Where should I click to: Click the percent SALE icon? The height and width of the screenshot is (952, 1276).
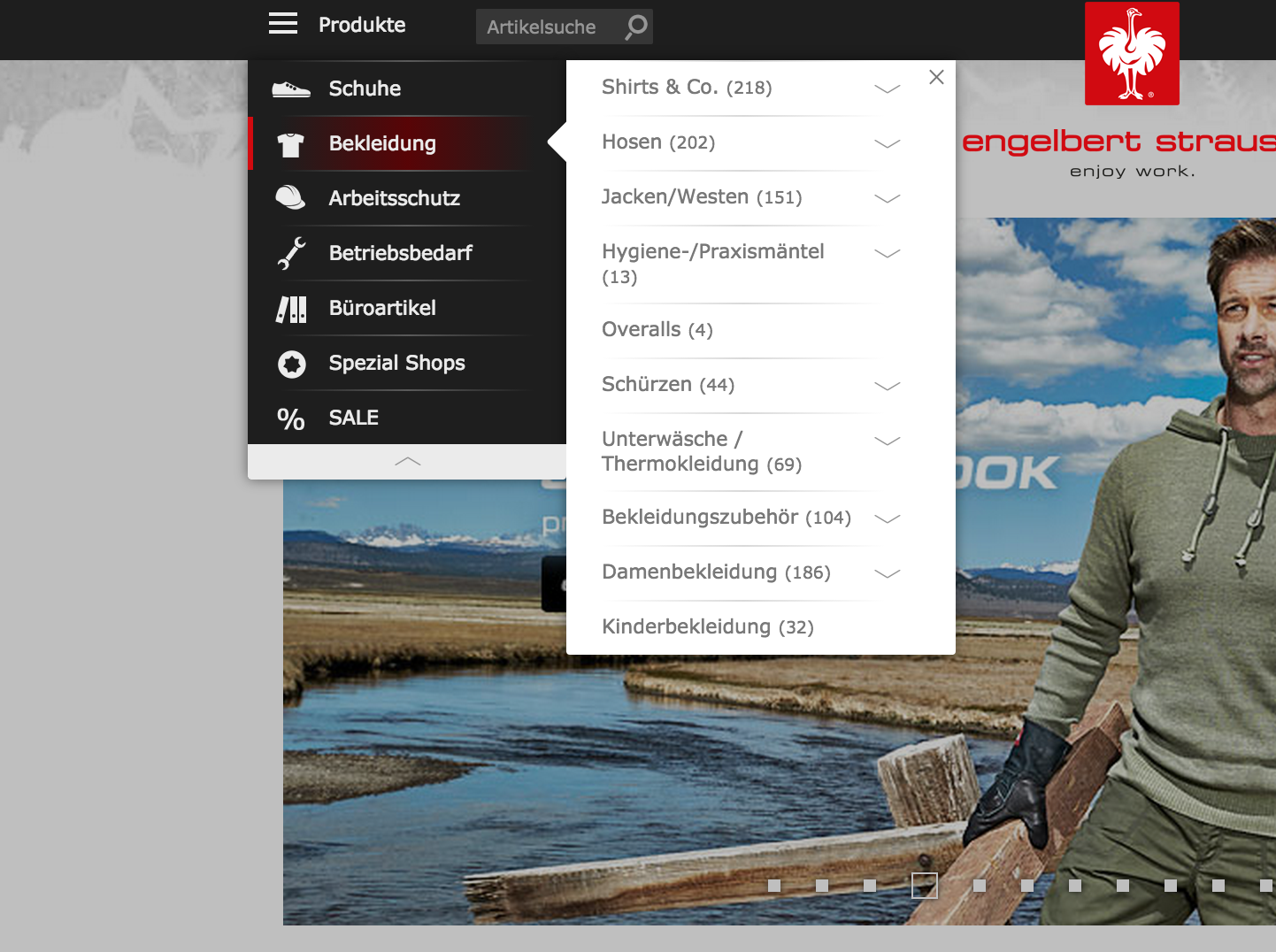(x=291, y=418)
